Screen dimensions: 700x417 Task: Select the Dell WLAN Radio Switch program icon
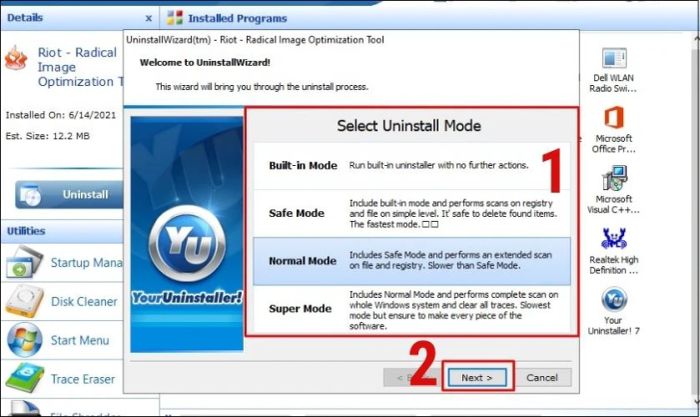[614, 58]
